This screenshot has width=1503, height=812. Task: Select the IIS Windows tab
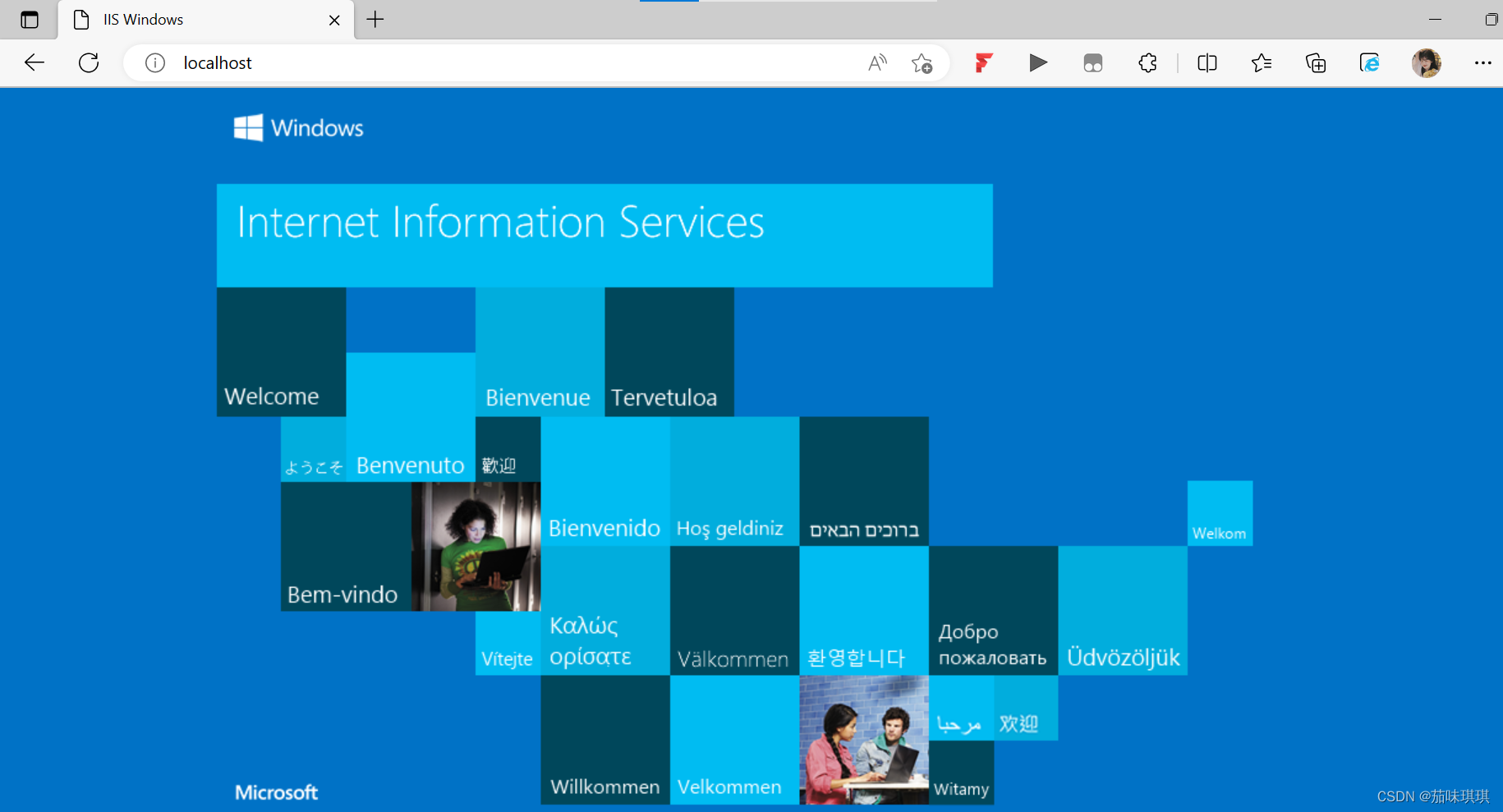click(206, 20)
